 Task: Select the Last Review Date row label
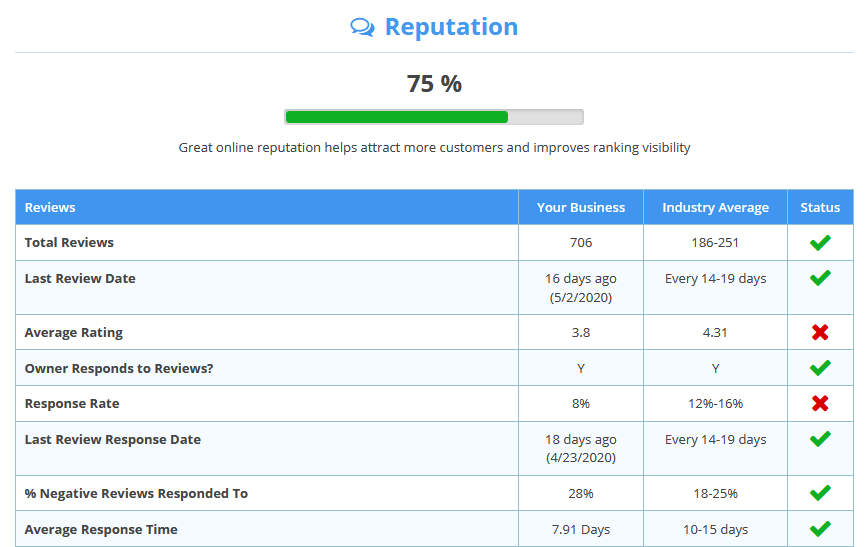click(80, 278)
